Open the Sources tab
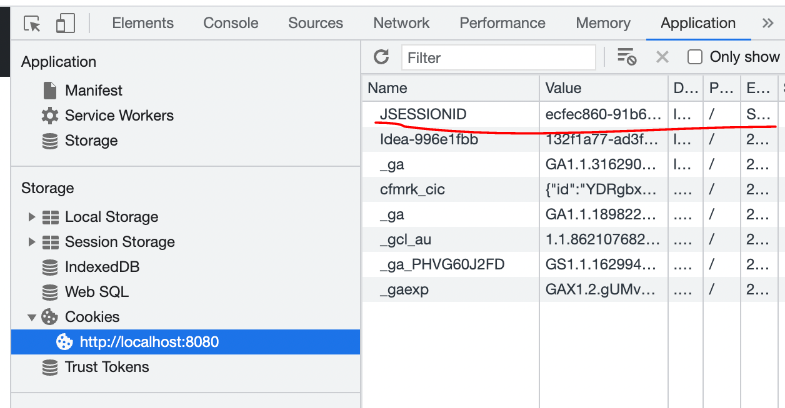Image resolution: width=785 pixels, height=408 pixels. pos(315,23)
